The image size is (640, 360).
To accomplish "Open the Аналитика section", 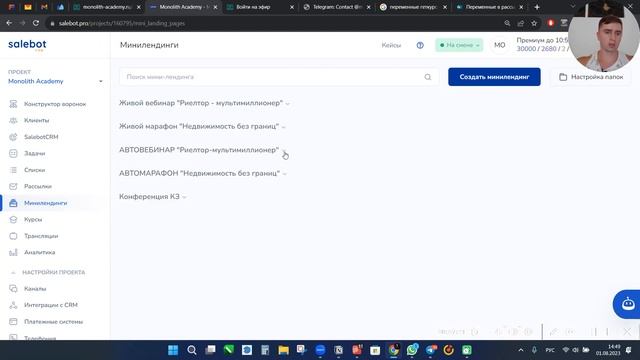I will [x=39, y=252].
